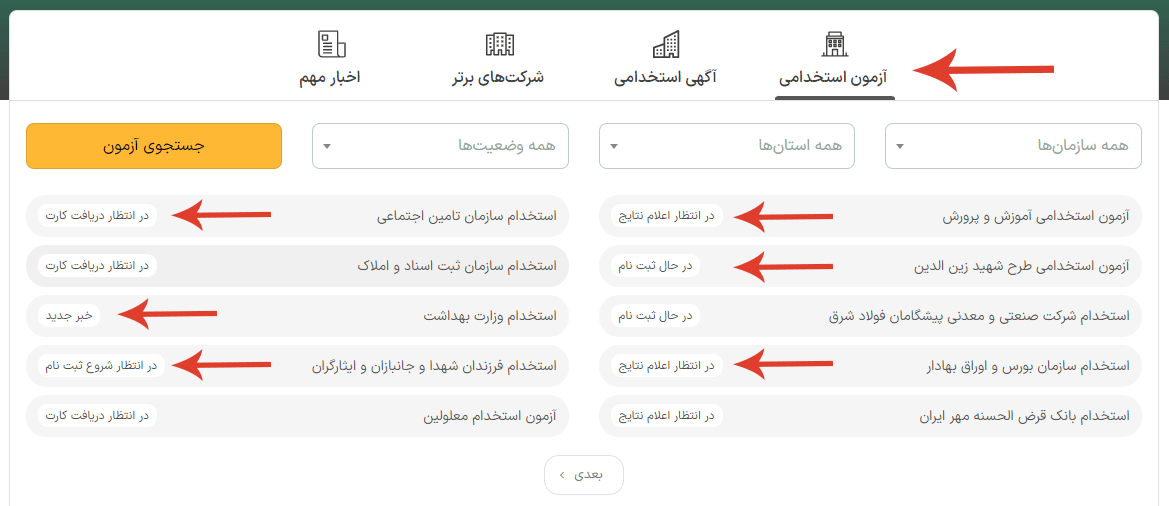Open استخدام بانک قرض الحسنه مهر ایران

[1025, 416]
